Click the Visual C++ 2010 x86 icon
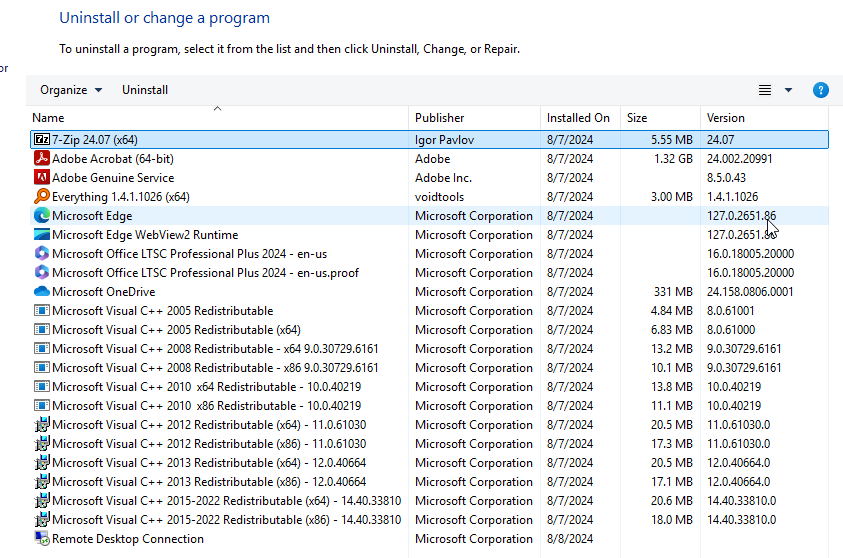This screenshot has width=843, height=558. [x=42, y=405]
